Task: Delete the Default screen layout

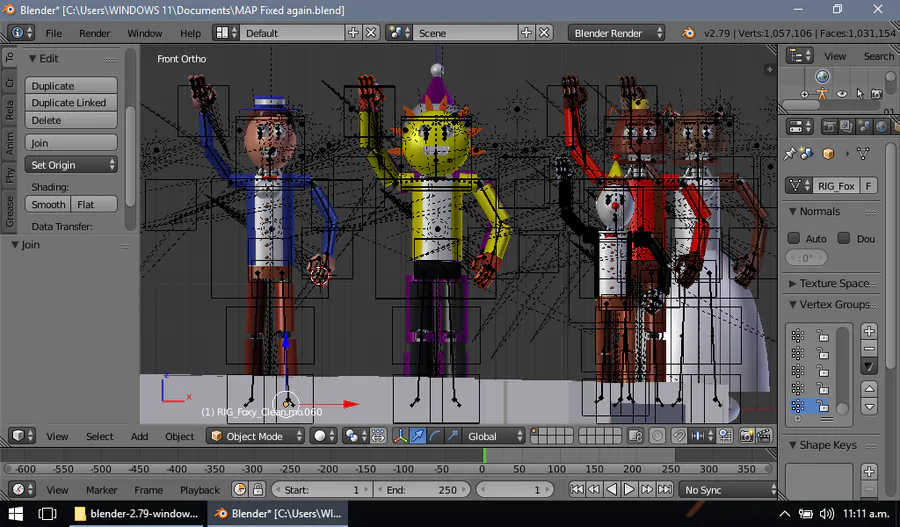Action: [371, 33]
